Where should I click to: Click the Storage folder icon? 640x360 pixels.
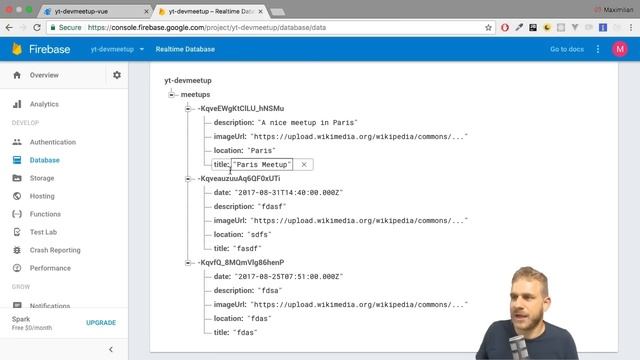17,178
